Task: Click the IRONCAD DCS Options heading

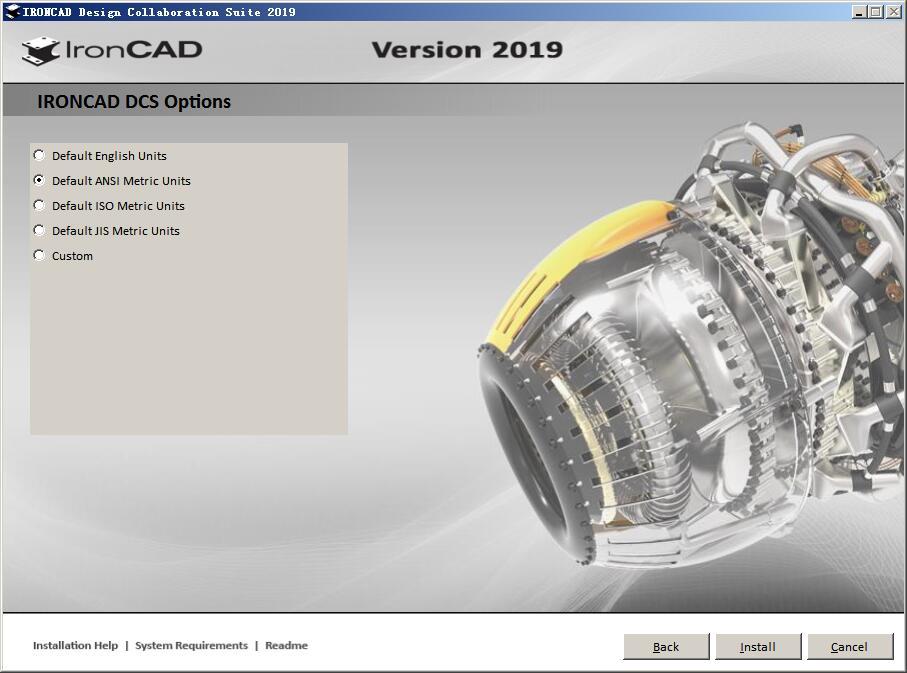Action: (x=134, y=102)
